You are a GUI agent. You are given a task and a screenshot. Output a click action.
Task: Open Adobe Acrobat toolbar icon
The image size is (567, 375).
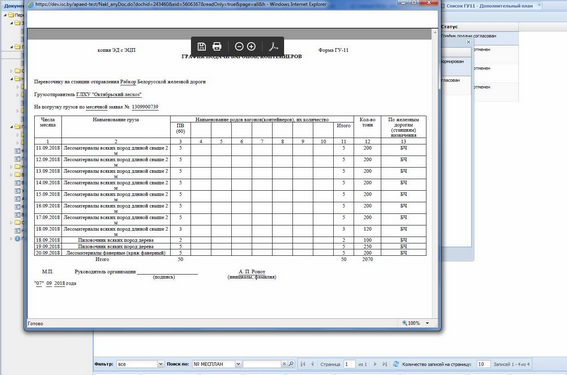point(273,47)
